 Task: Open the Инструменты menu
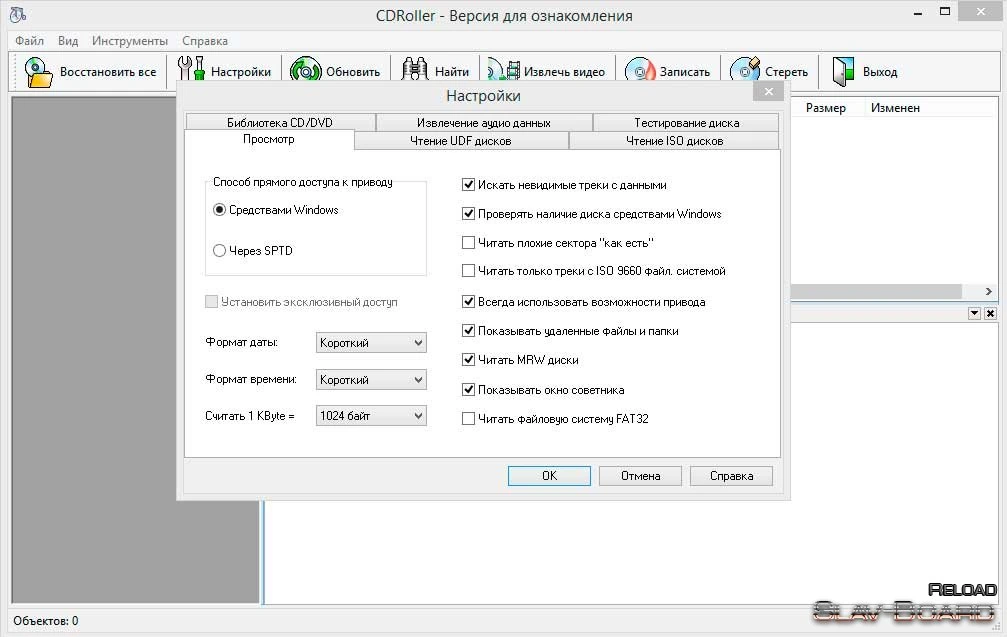tap(130, 41)
